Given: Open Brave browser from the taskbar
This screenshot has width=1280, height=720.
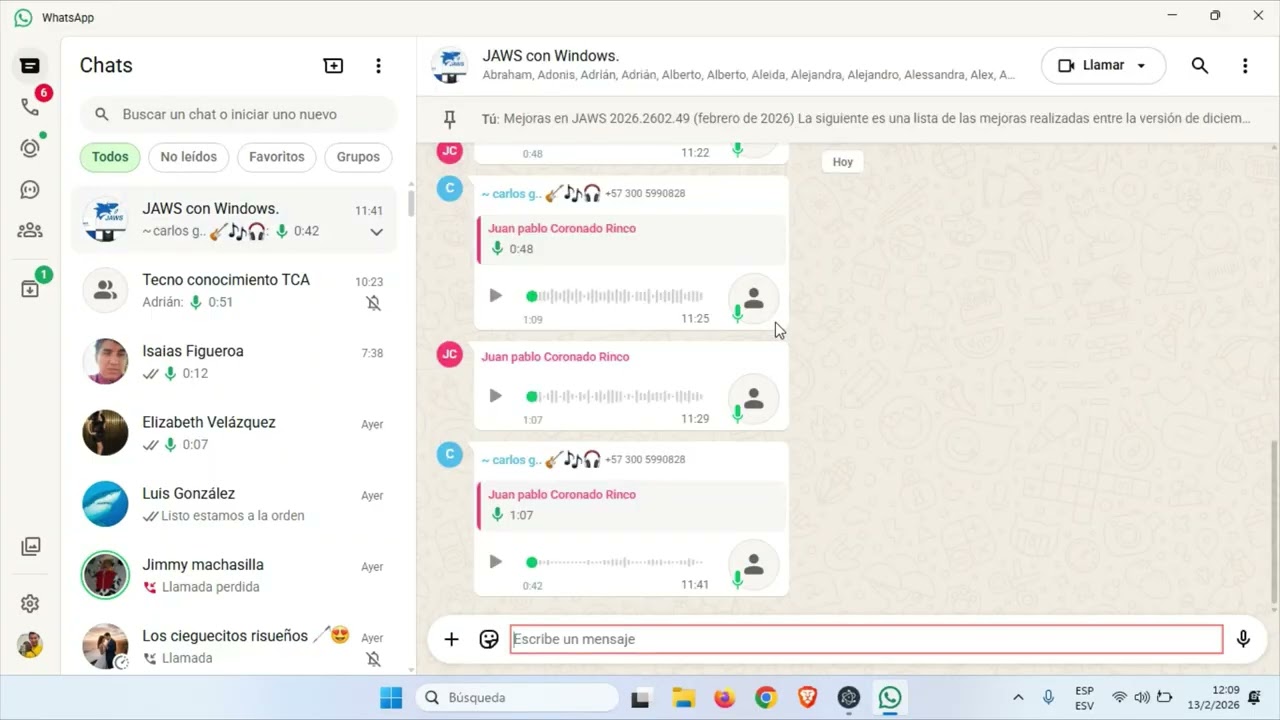Looking at the screenshot, I should (807, 698).
